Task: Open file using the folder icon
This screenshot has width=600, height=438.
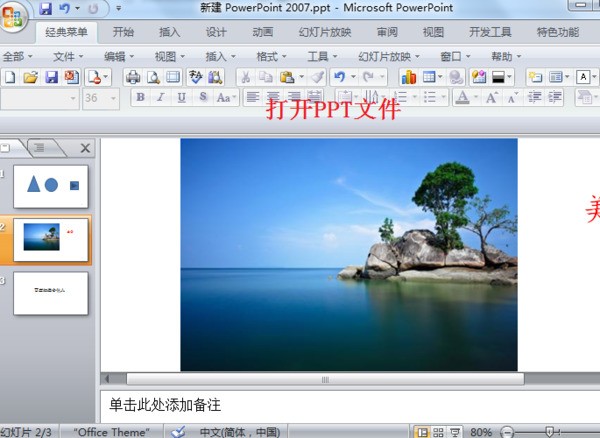Action: 30,77
